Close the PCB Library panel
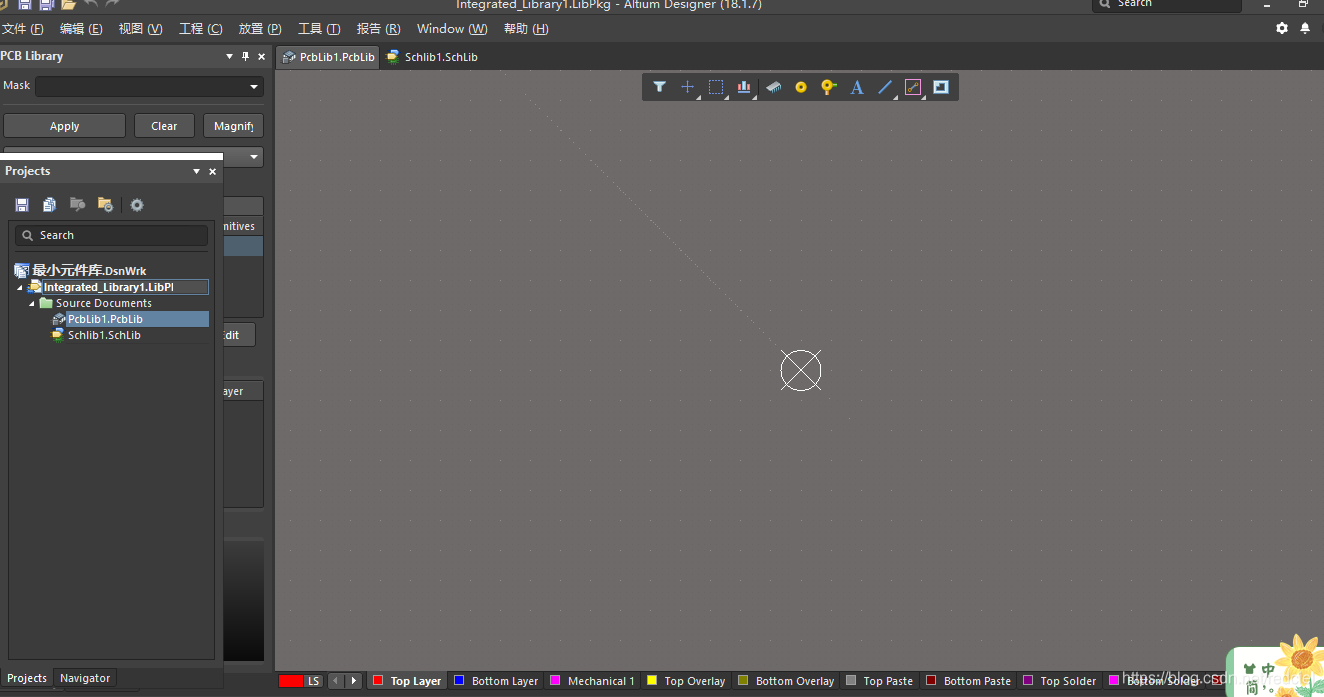This screenshot has height=697, width=1324. [262, 57]
